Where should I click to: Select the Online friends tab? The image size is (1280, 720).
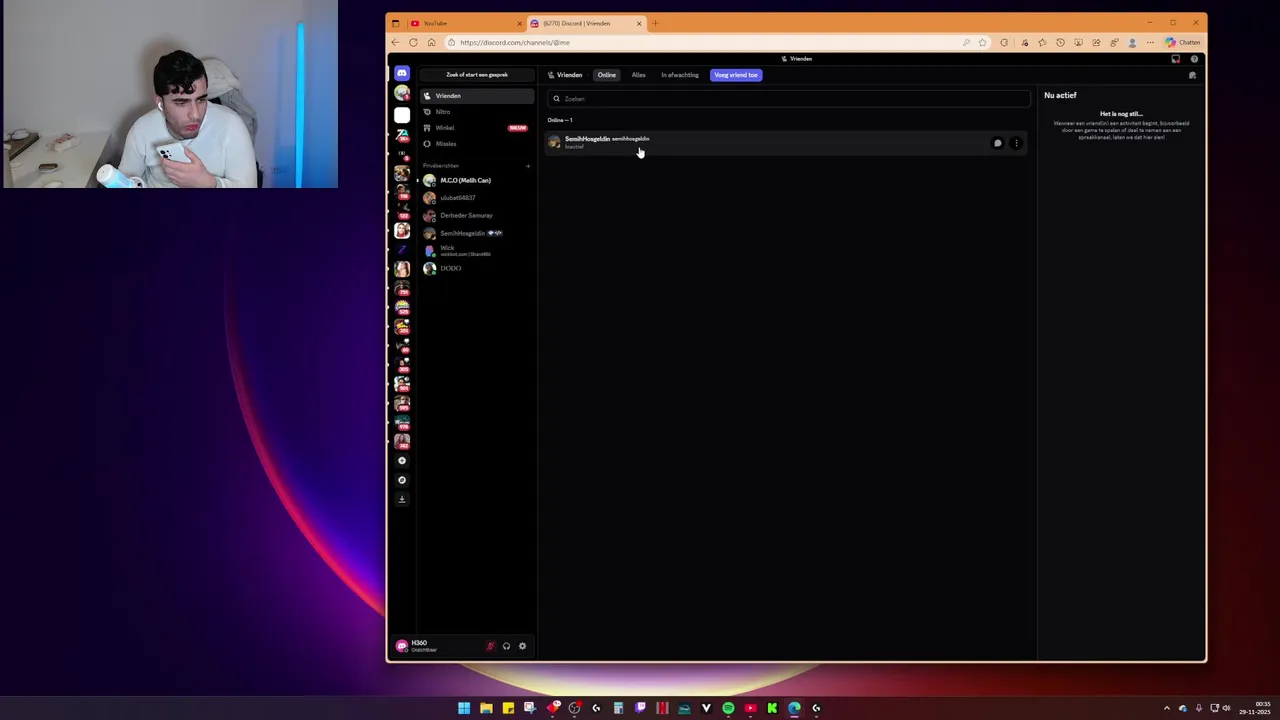coord(607,75)
